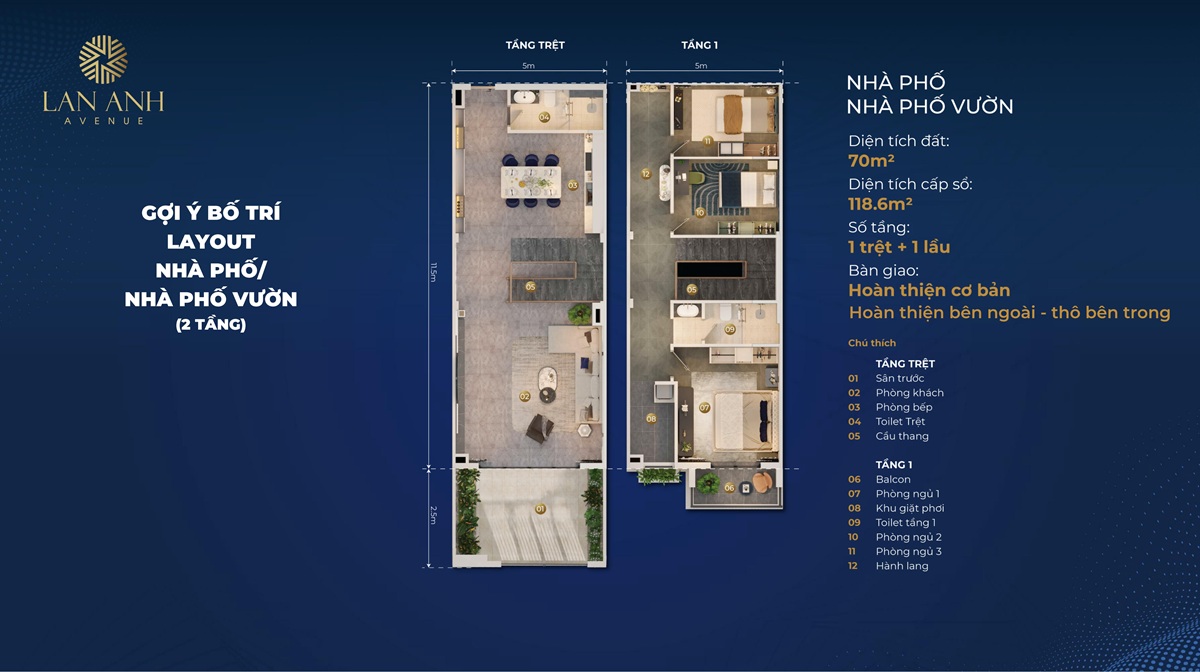Click marker 09 in the upper-floor toilet
This screenshot has height=672, width=1200.
click(730, 329)
